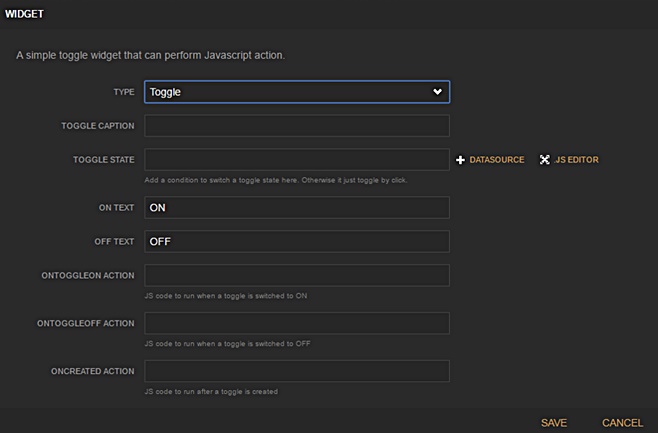Click the plus icon beside DATASOURCE
The width and height of the screenshot is (658, 433).
click(x=461, y=160)
